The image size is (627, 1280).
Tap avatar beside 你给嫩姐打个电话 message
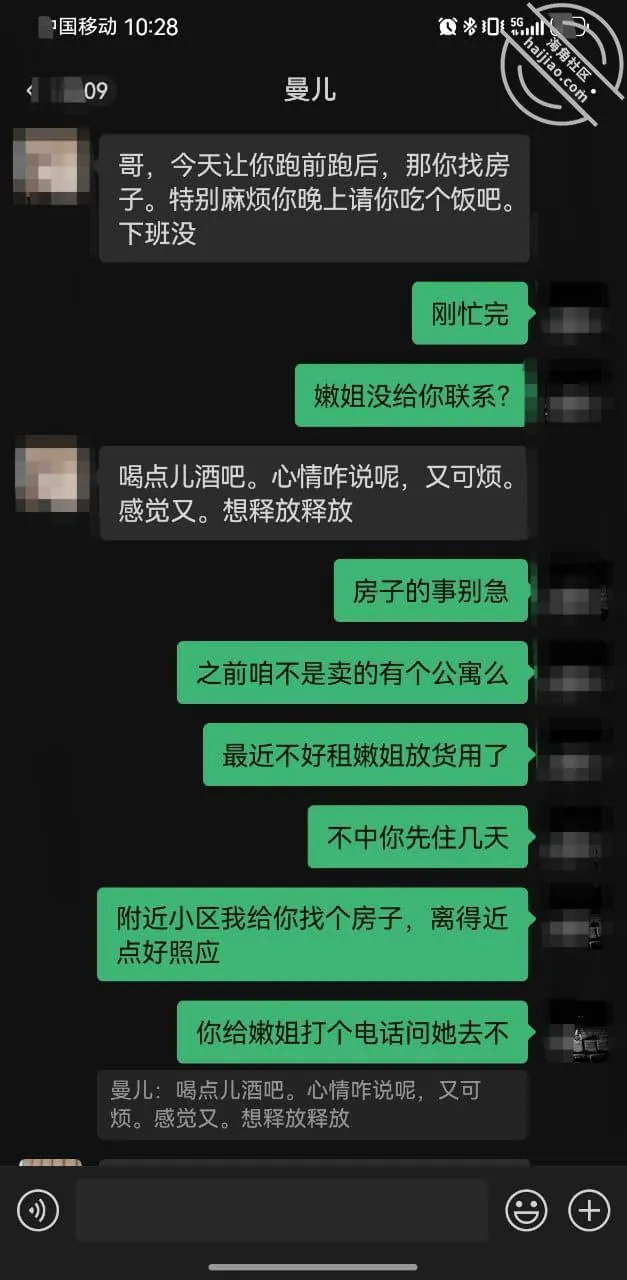579,1032
